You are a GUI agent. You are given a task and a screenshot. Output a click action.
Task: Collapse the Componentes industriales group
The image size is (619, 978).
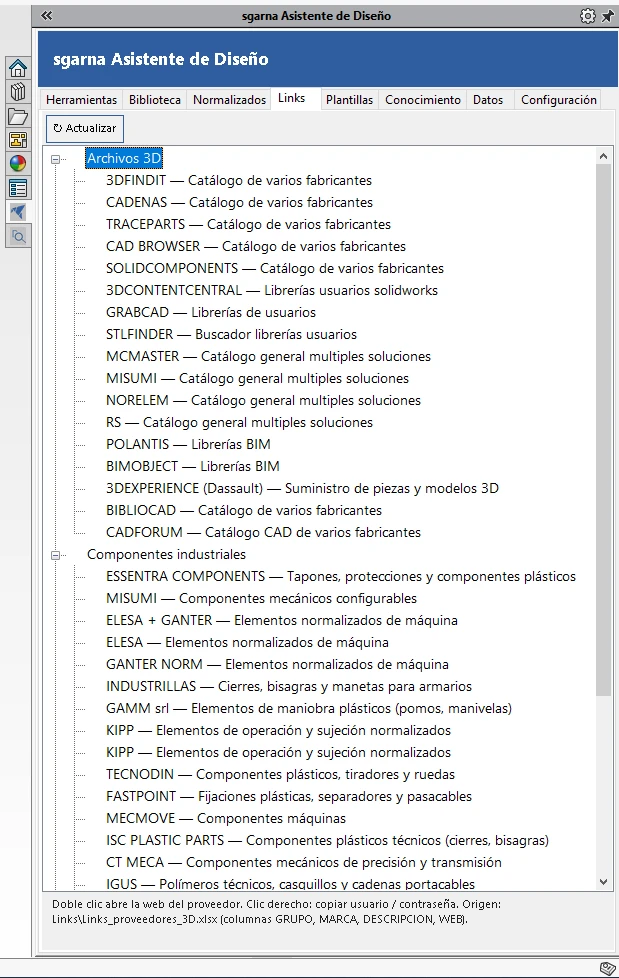point(56,555)
